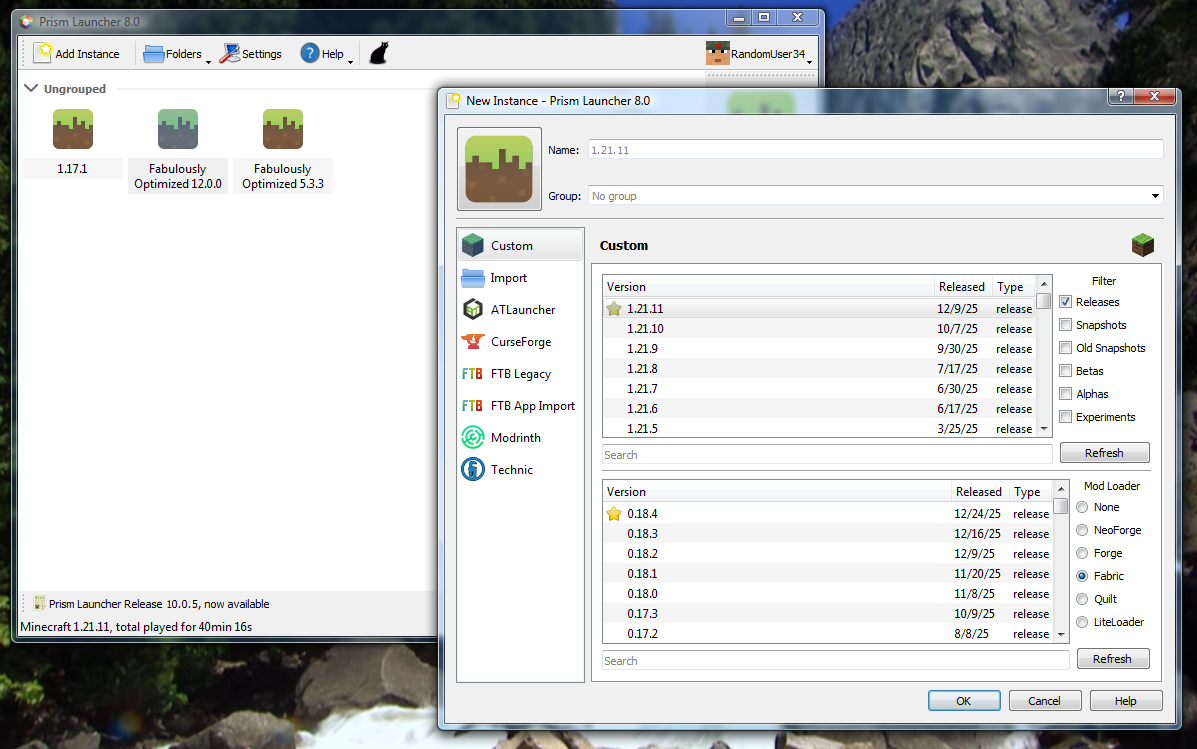Select the Fabulously Optimized 12.0.0 instance
This screenshot has height=749, width=1197.
[178, 151]
